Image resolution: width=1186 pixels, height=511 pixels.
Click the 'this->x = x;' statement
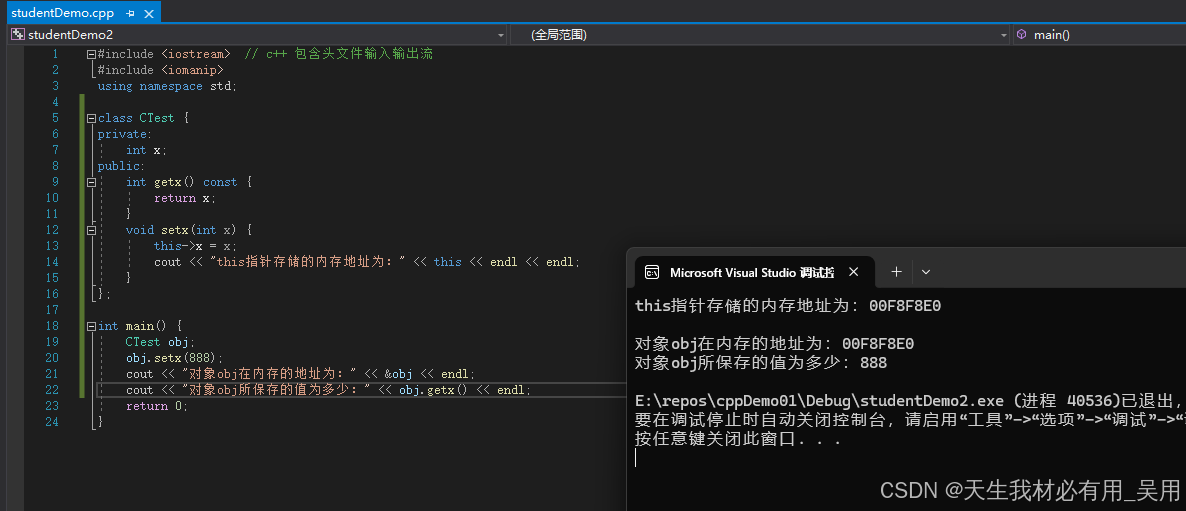pyautogui.click(x=195, y=246)
